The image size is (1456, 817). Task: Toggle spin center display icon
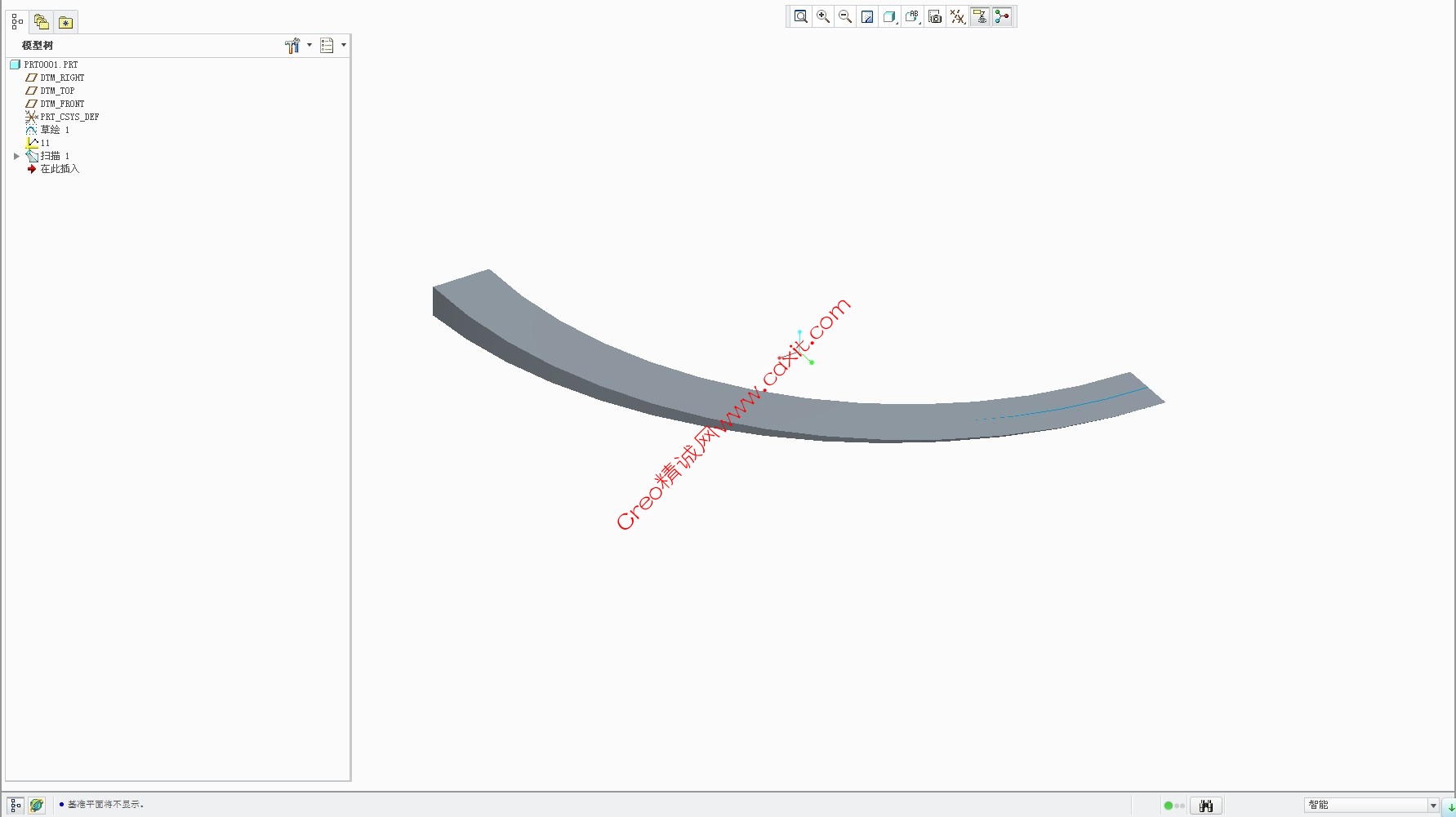pyautogui.click(x=1002, y=16)
